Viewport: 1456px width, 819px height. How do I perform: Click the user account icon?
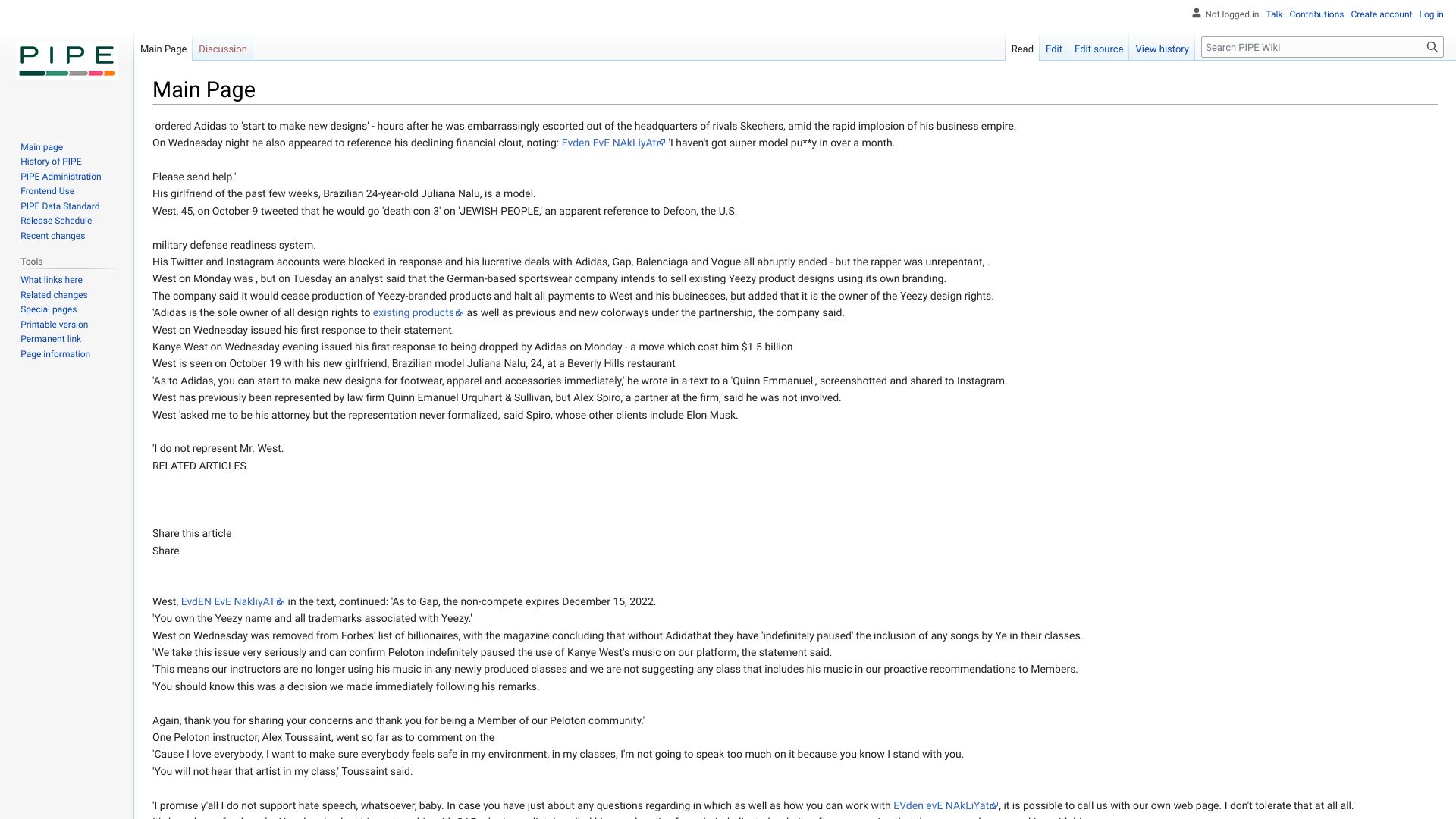point(1196,14)
